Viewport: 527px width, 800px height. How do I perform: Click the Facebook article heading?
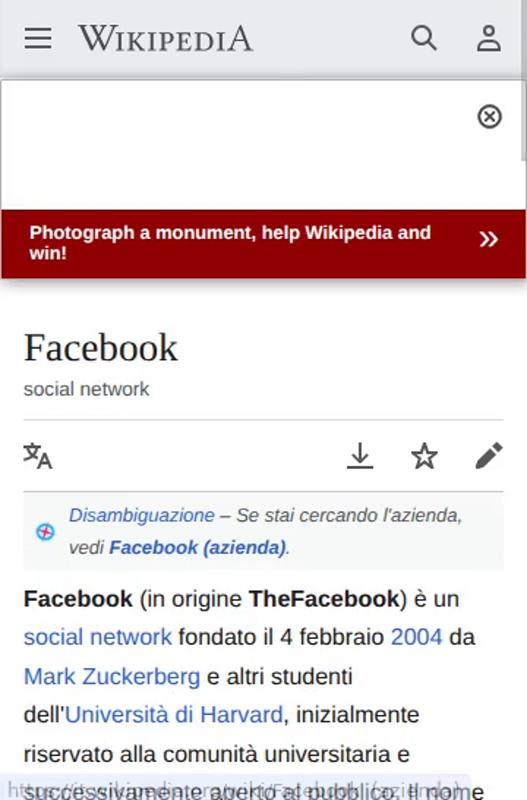point(101,347)
